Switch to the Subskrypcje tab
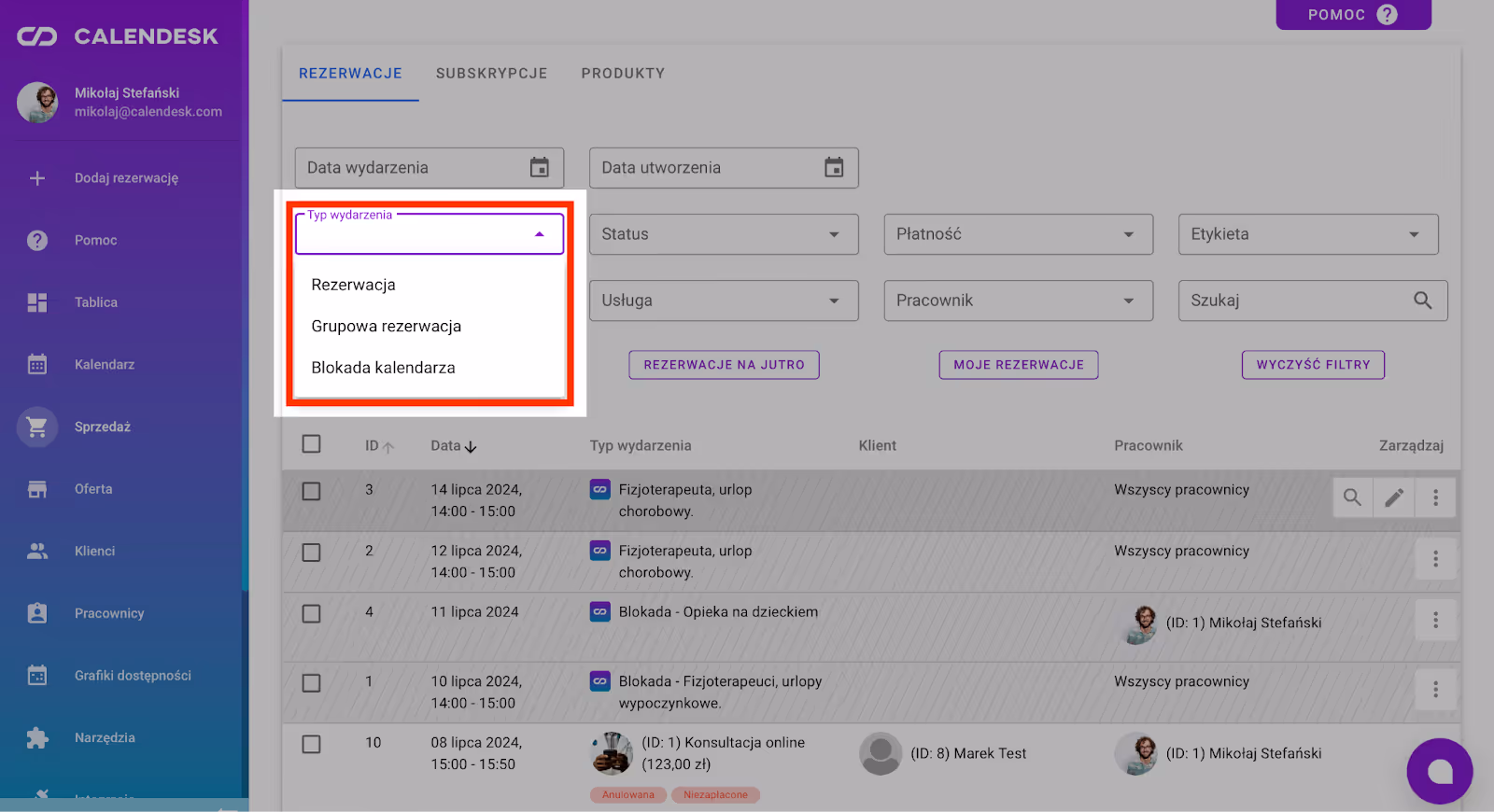The height and width of the screenshot is (812, 1494). (491, 74)
